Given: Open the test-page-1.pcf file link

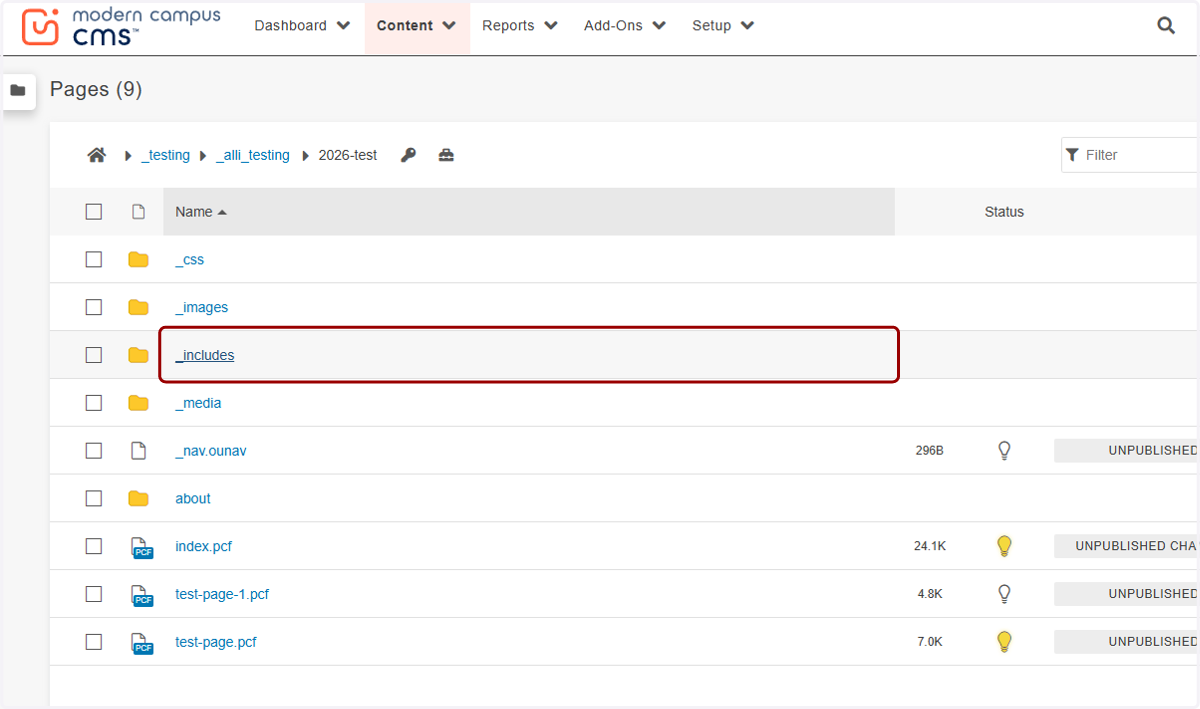Looking at the screenshot, I should [222, 594].
